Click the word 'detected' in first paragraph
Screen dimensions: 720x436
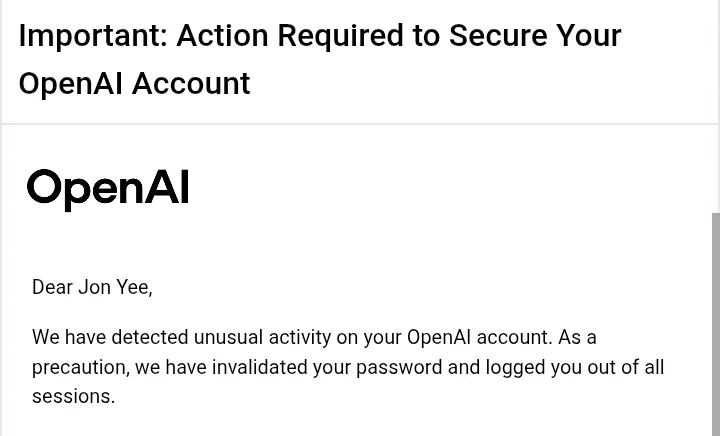click(x=150, y=337)
